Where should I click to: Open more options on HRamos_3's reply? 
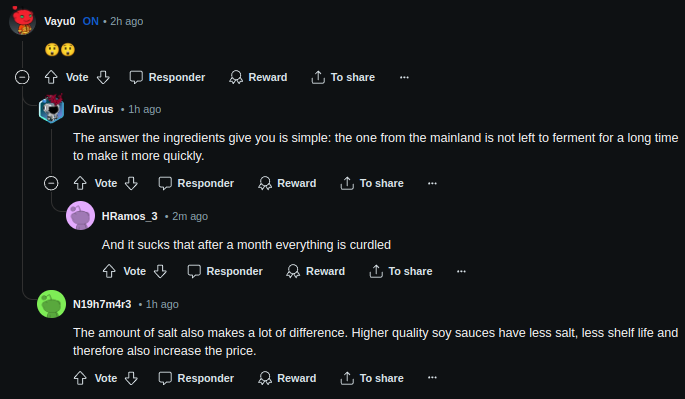pos(461,271)
